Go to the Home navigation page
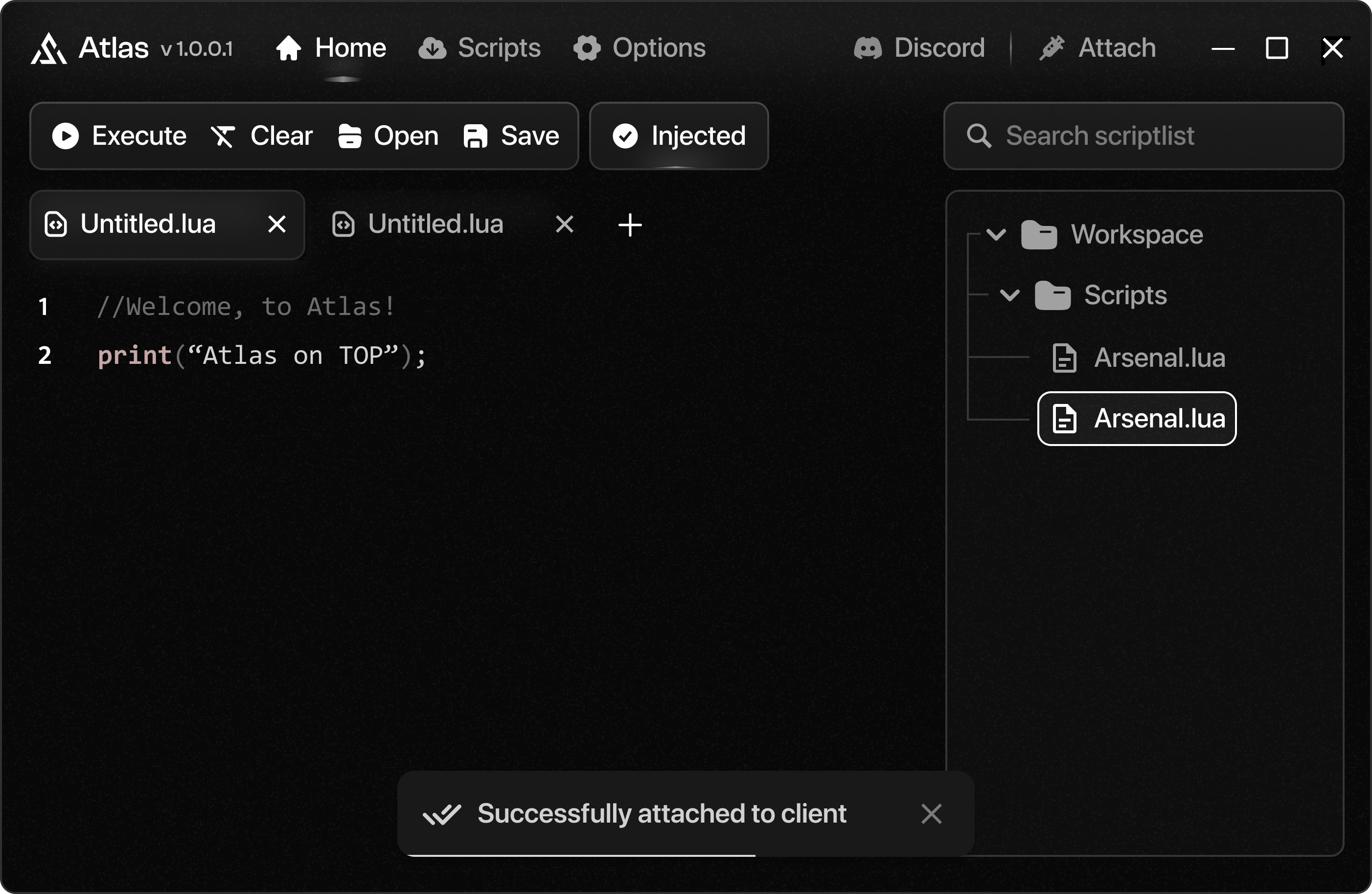Screen dimensions: 1372x894 331,48
